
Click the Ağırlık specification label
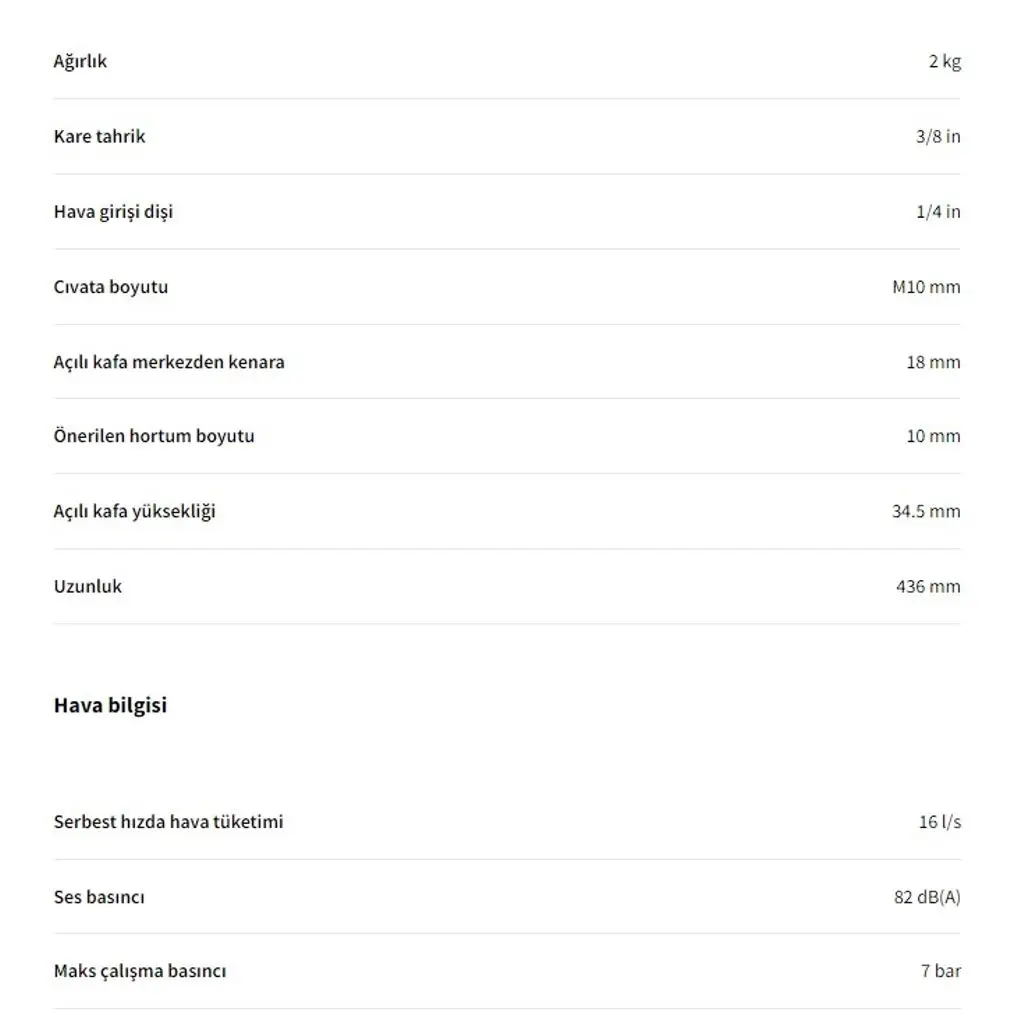[x=80, y=61]
